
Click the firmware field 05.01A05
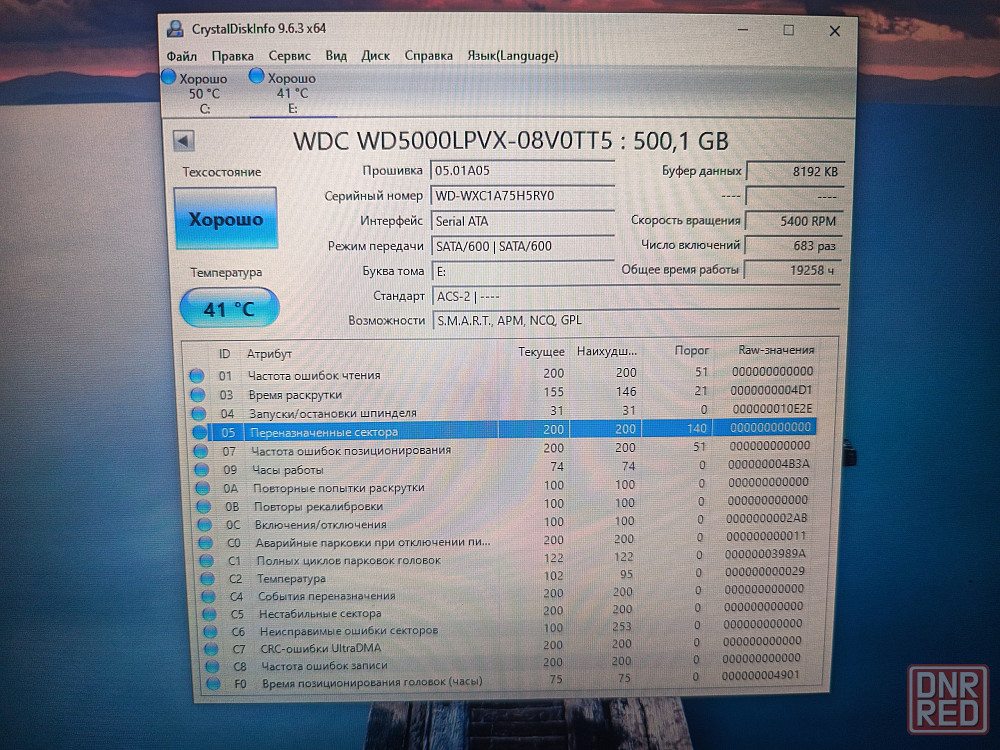(522, 171)
